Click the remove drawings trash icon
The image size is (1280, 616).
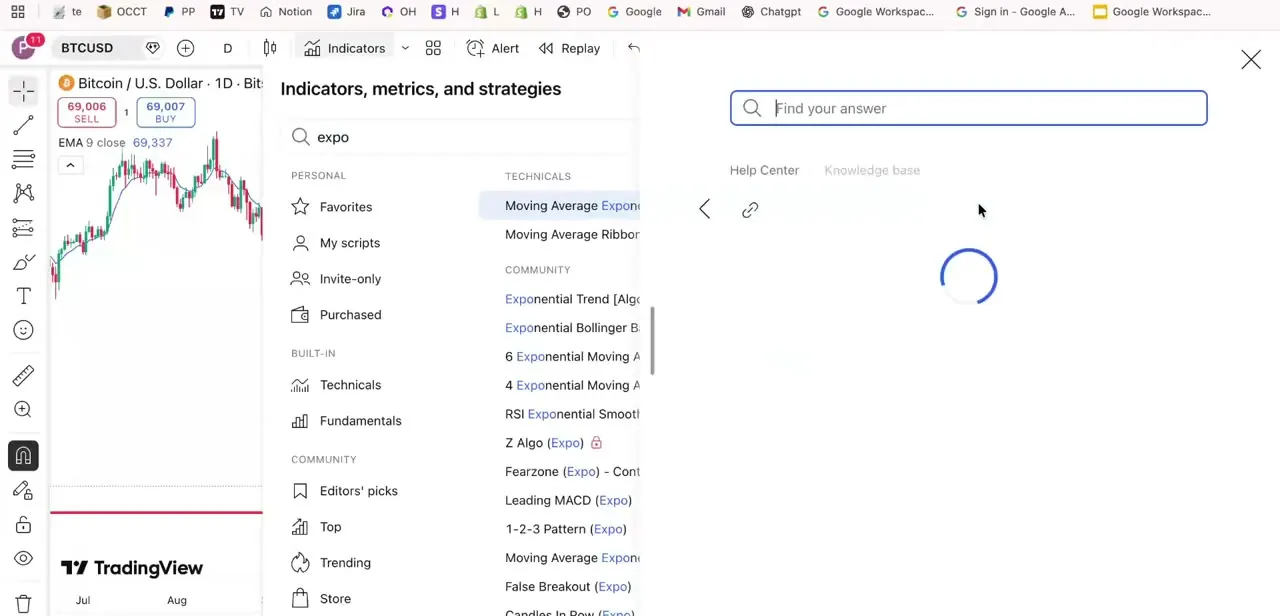click(x=24, y=604)
